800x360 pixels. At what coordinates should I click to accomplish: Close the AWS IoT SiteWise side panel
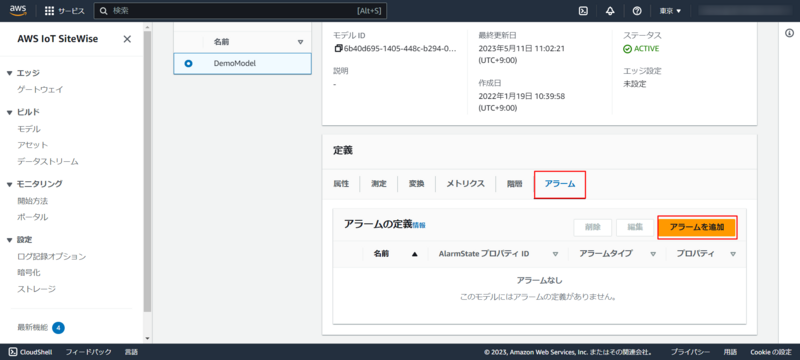pos(127,39)
